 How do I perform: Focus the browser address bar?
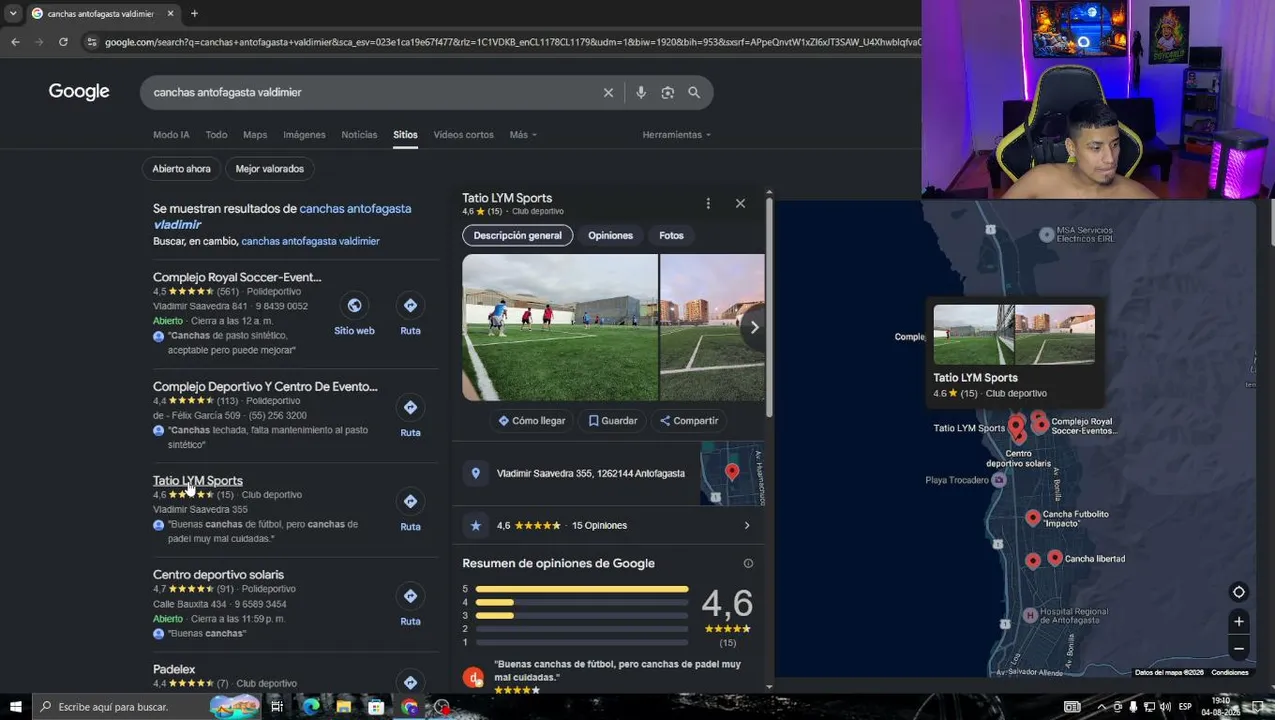pyautogui.click(x=510, y=42)
